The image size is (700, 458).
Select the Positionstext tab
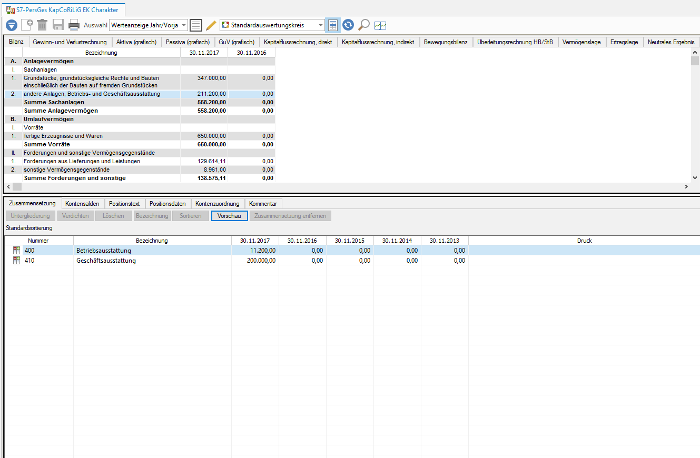tap(124, 204)
